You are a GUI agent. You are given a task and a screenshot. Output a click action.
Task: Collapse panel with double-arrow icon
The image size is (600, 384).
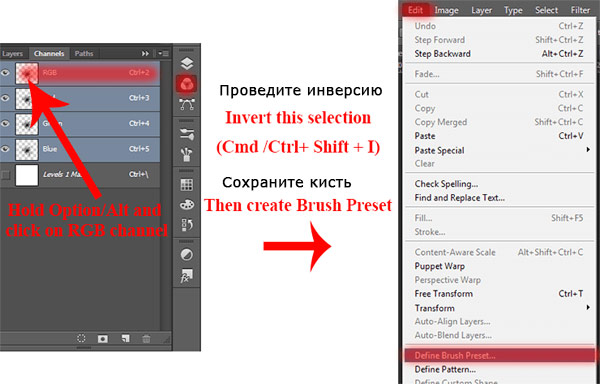(x=145, y=54)
